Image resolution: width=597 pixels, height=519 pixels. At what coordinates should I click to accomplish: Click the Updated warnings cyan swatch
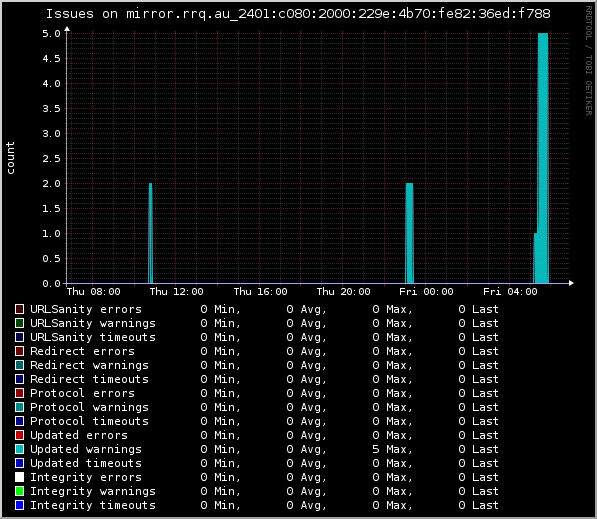[19, 449]
